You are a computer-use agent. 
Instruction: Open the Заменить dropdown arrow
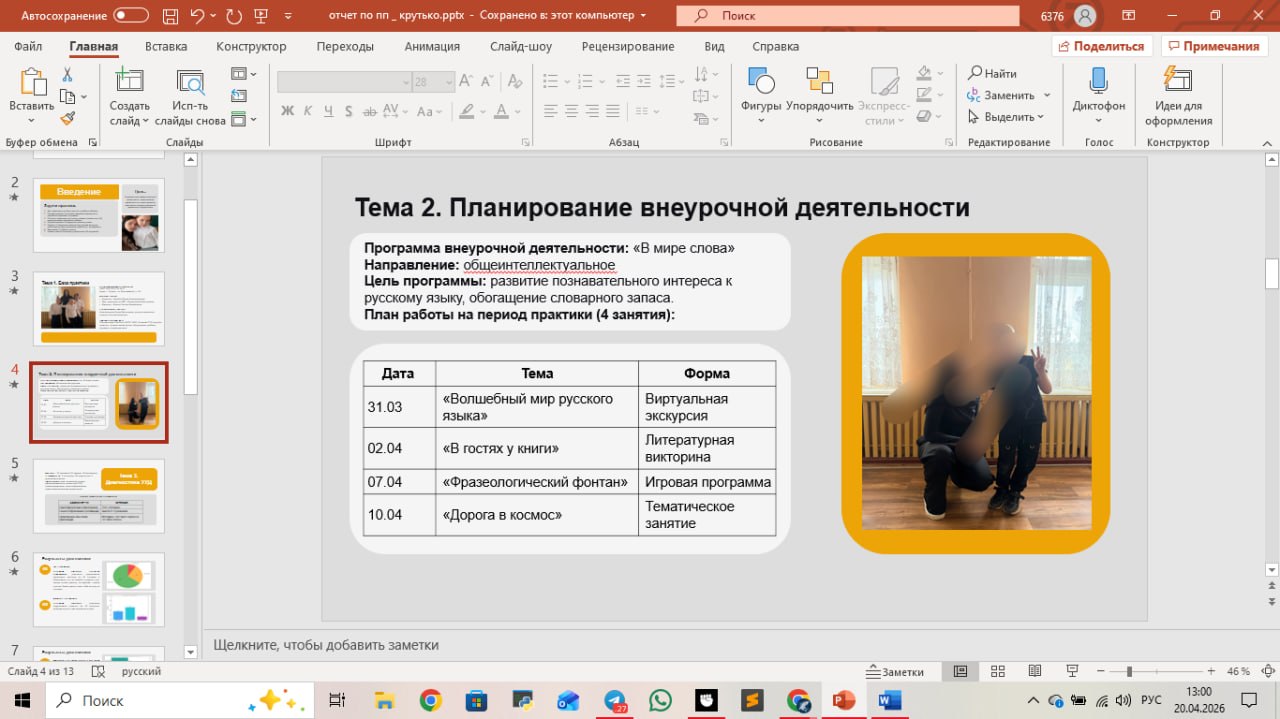(x=1047, y=96)
